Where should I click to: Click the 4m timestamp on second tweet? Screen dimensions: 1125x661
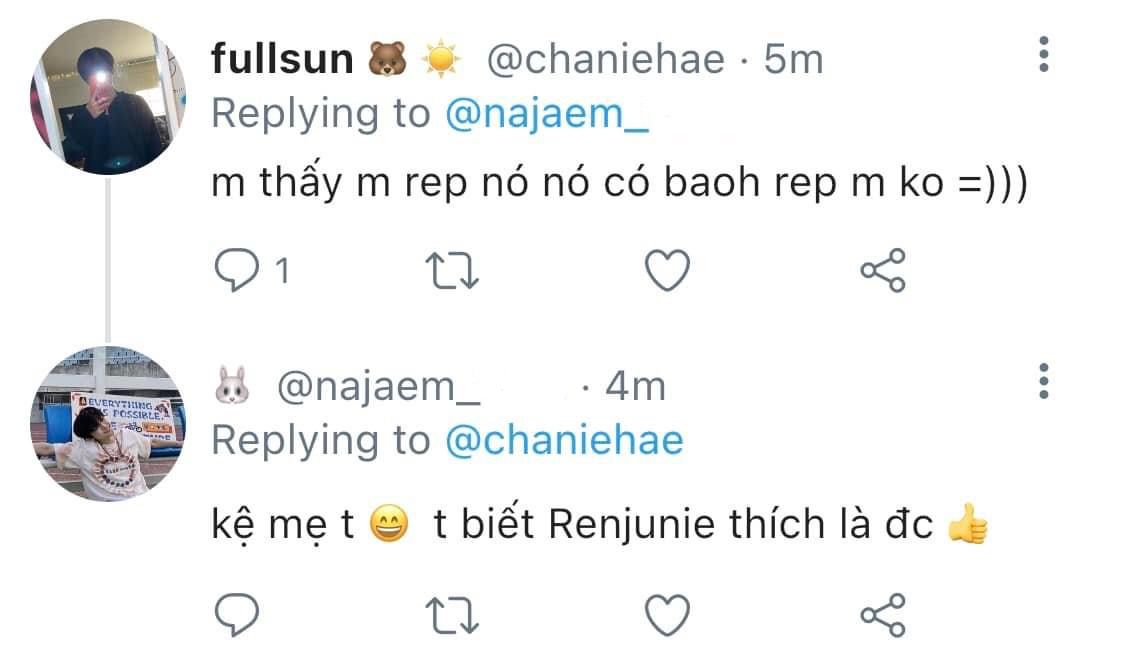[636, 387]
